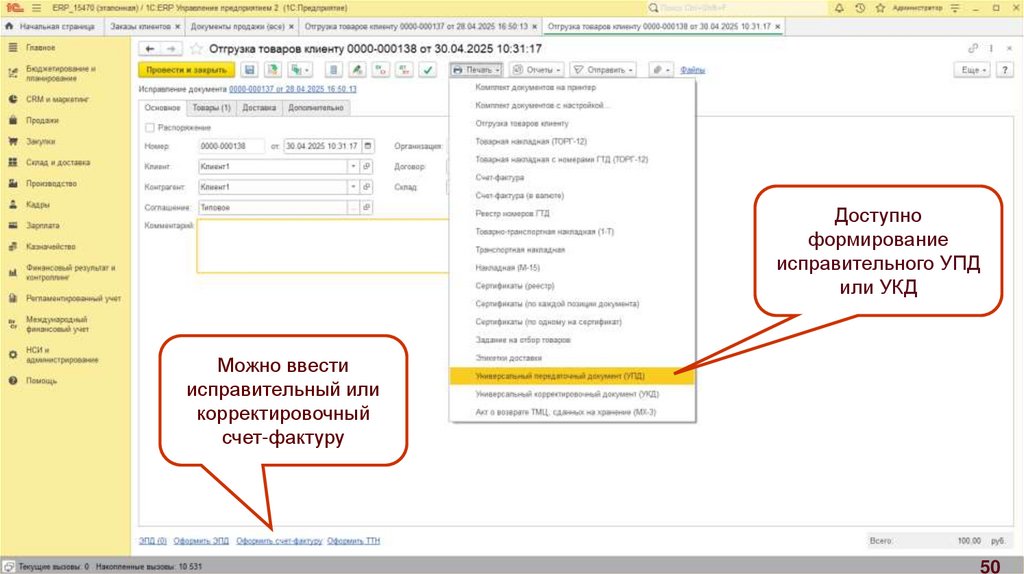
Task: Open the Клиент field's open-record icon
Action: (x=367, y=166)
